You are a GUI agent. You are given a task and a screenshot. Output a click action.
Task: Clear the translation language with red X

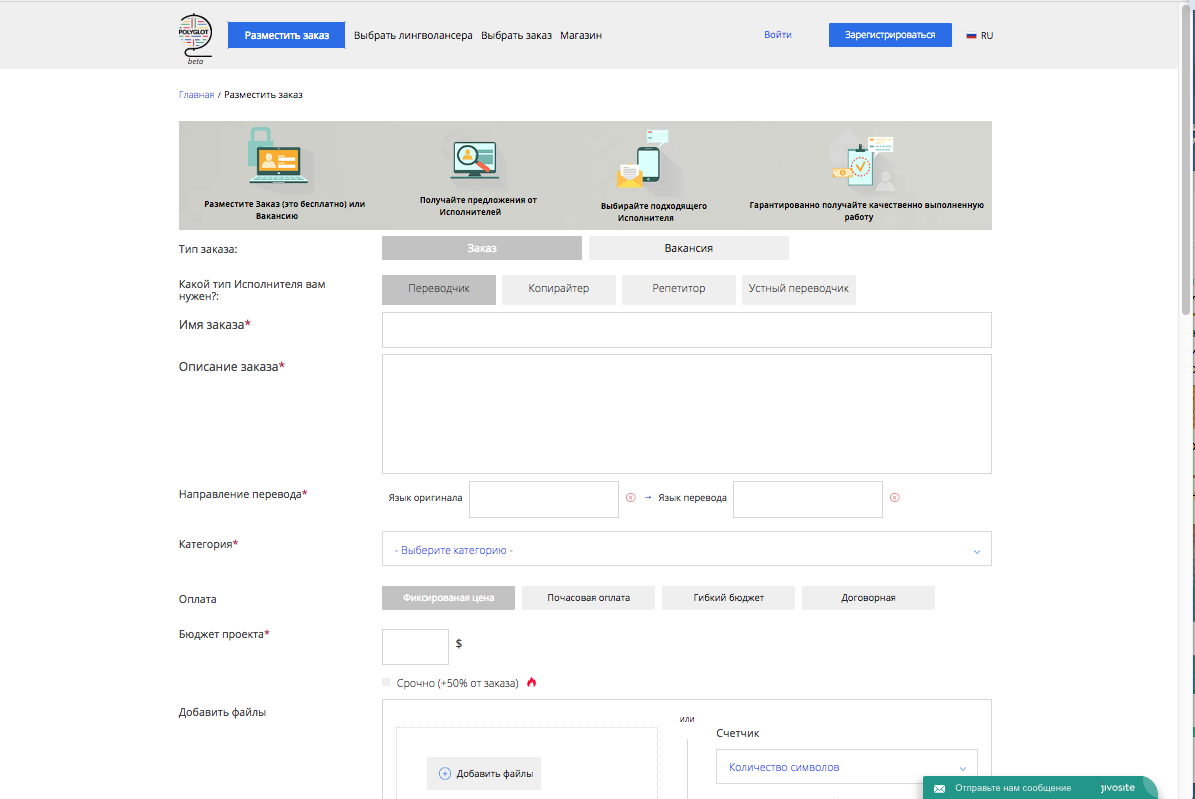tap(894, 498)
